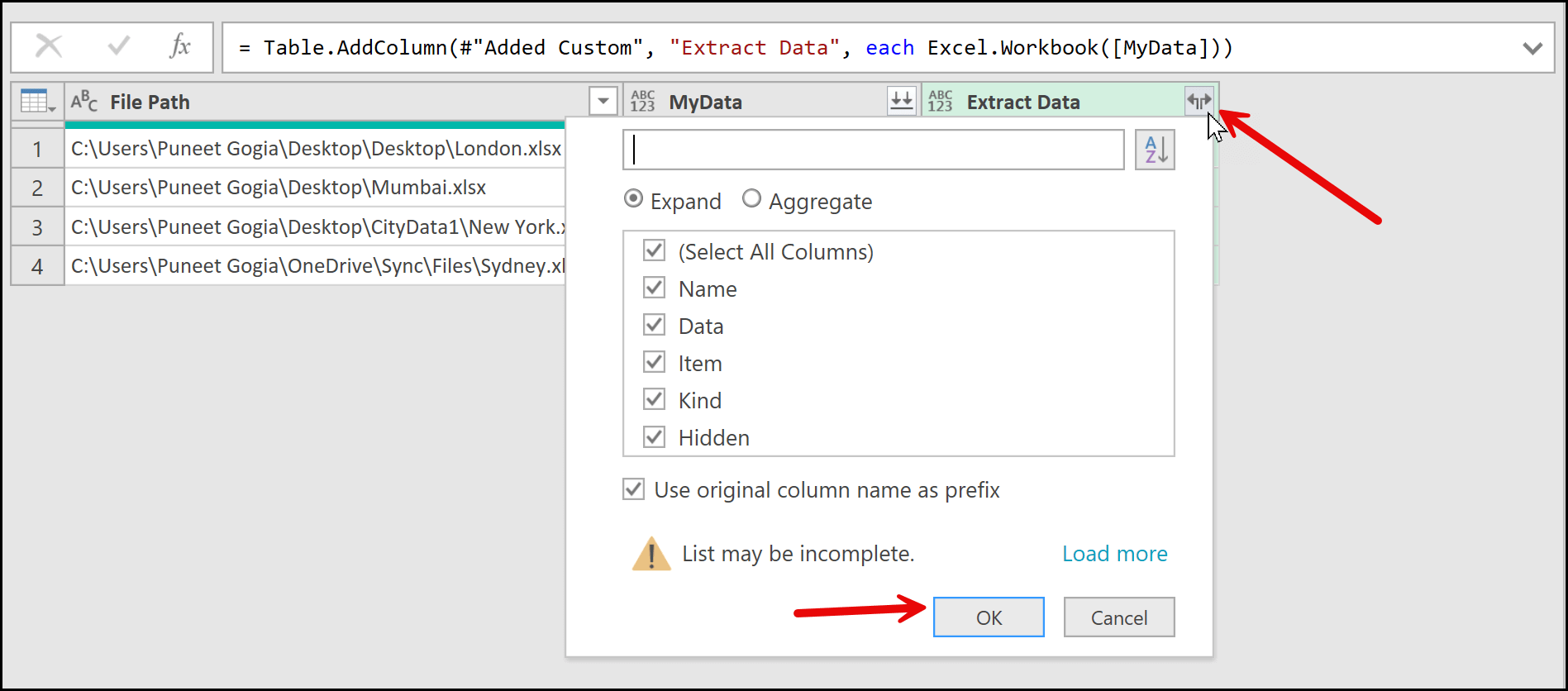Click the Extract Data expand column icon

[1199, 101]
